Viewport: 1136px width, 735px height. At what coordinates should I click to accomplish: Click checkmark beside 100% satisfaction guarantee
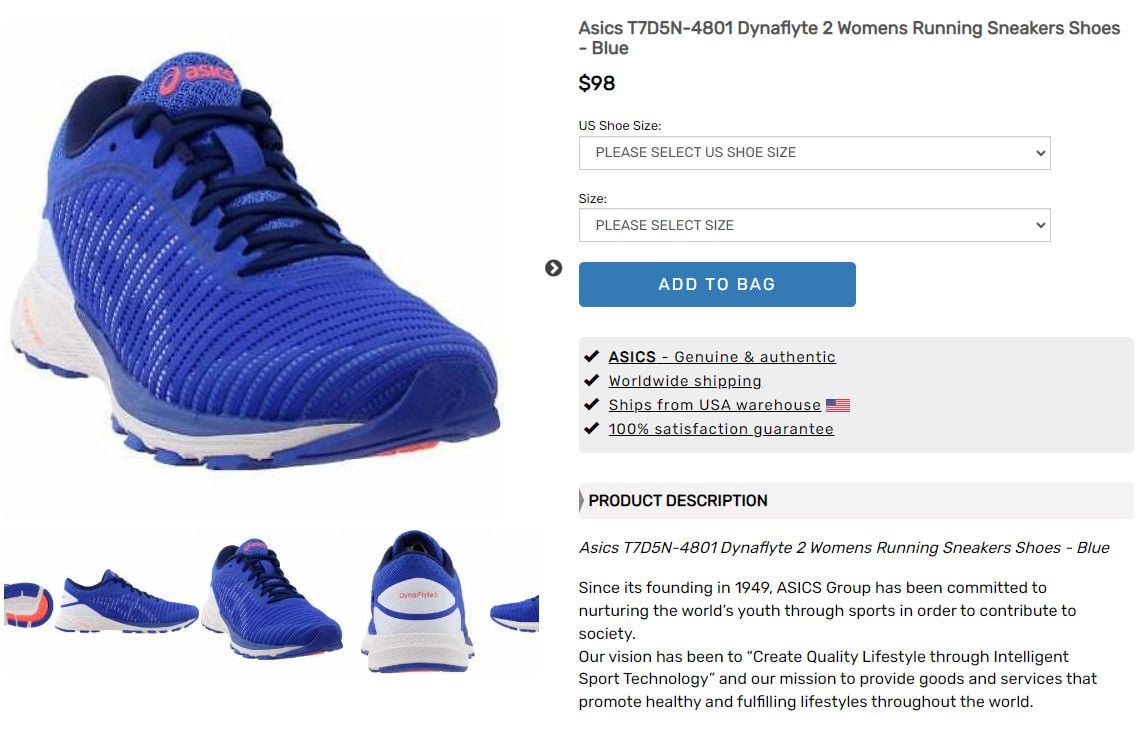(x=591, y=428)
